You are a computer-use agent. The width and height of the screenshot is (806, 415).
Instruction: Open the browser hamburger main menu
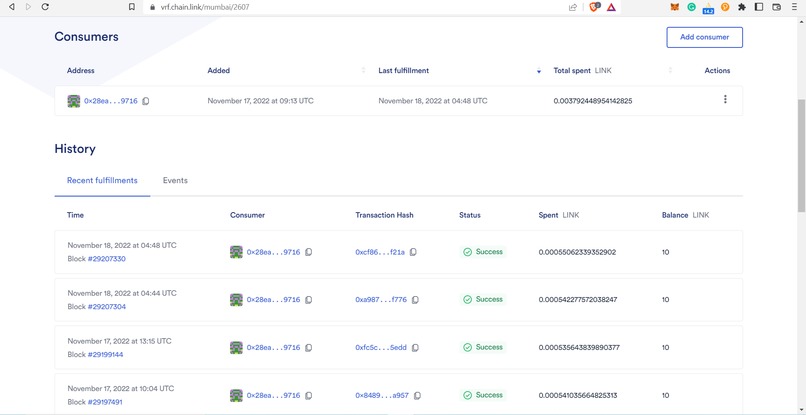click(x=795, y=7)
